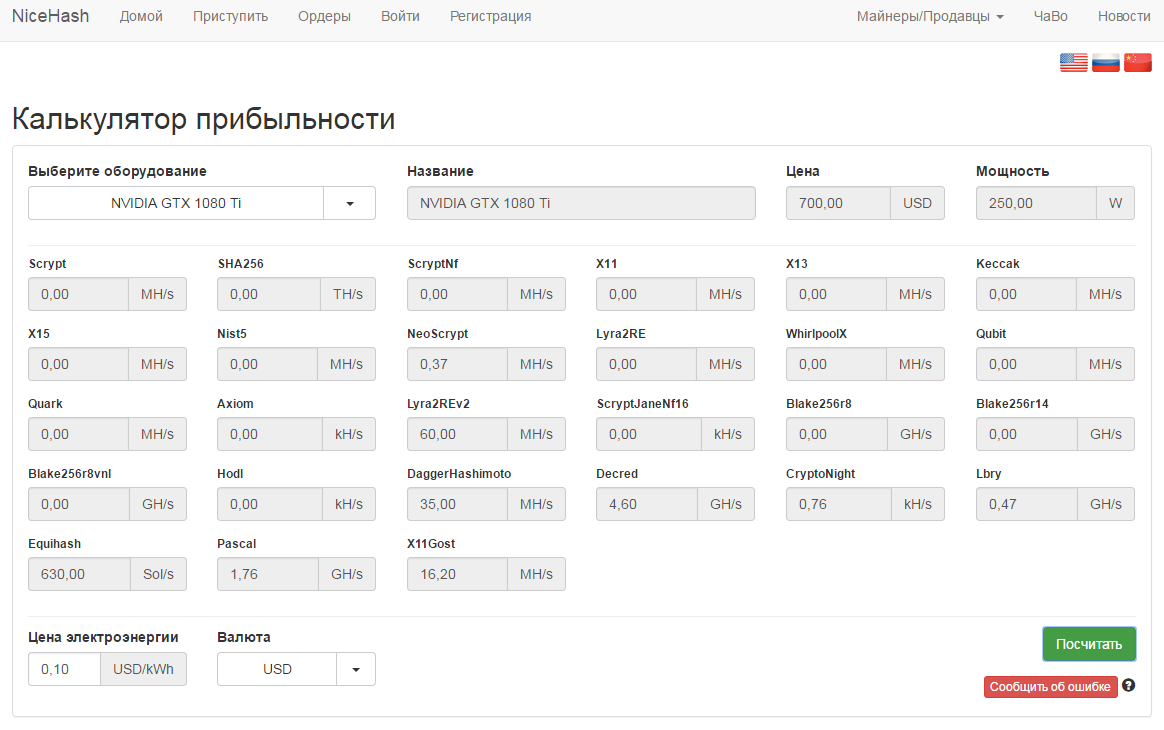Click the Название hardware name field
This screenshot has height=730, width=1164.
coord(581,203)
